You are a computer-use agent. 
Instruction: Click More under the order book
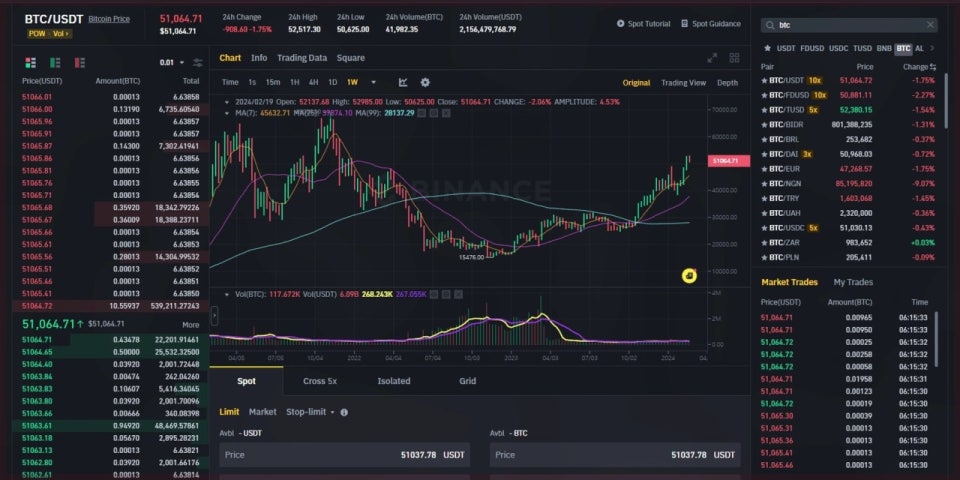(190, 324)
